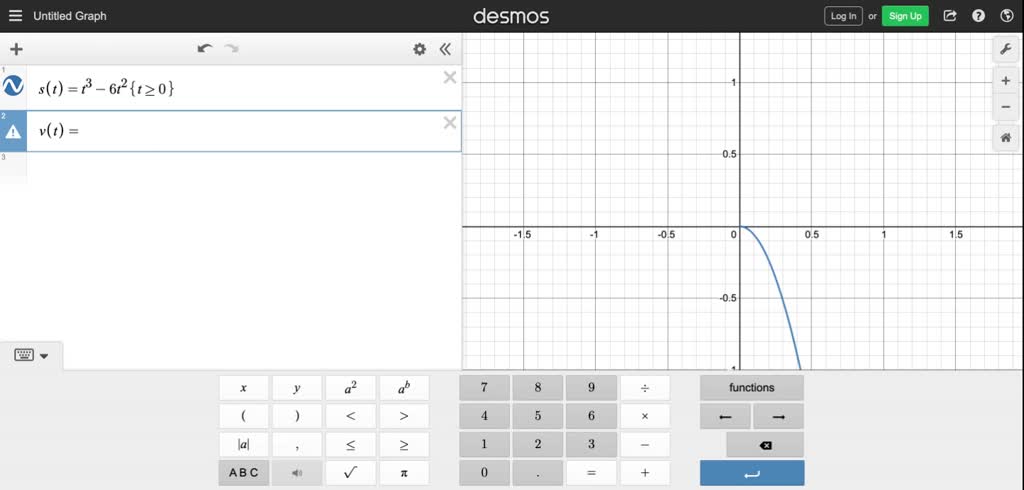Undo the last action
This screenshot has height=490, width=1024.
click(x=205, y=49)
